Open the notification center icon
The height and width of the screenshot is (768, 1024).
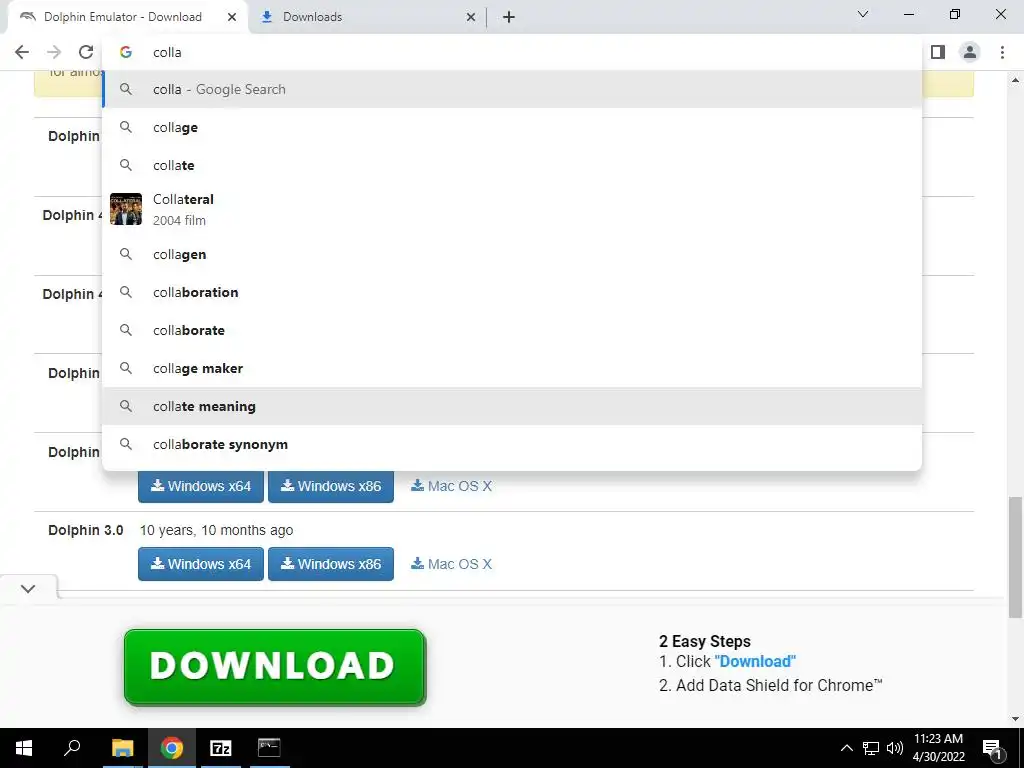[x=992, y=749]
